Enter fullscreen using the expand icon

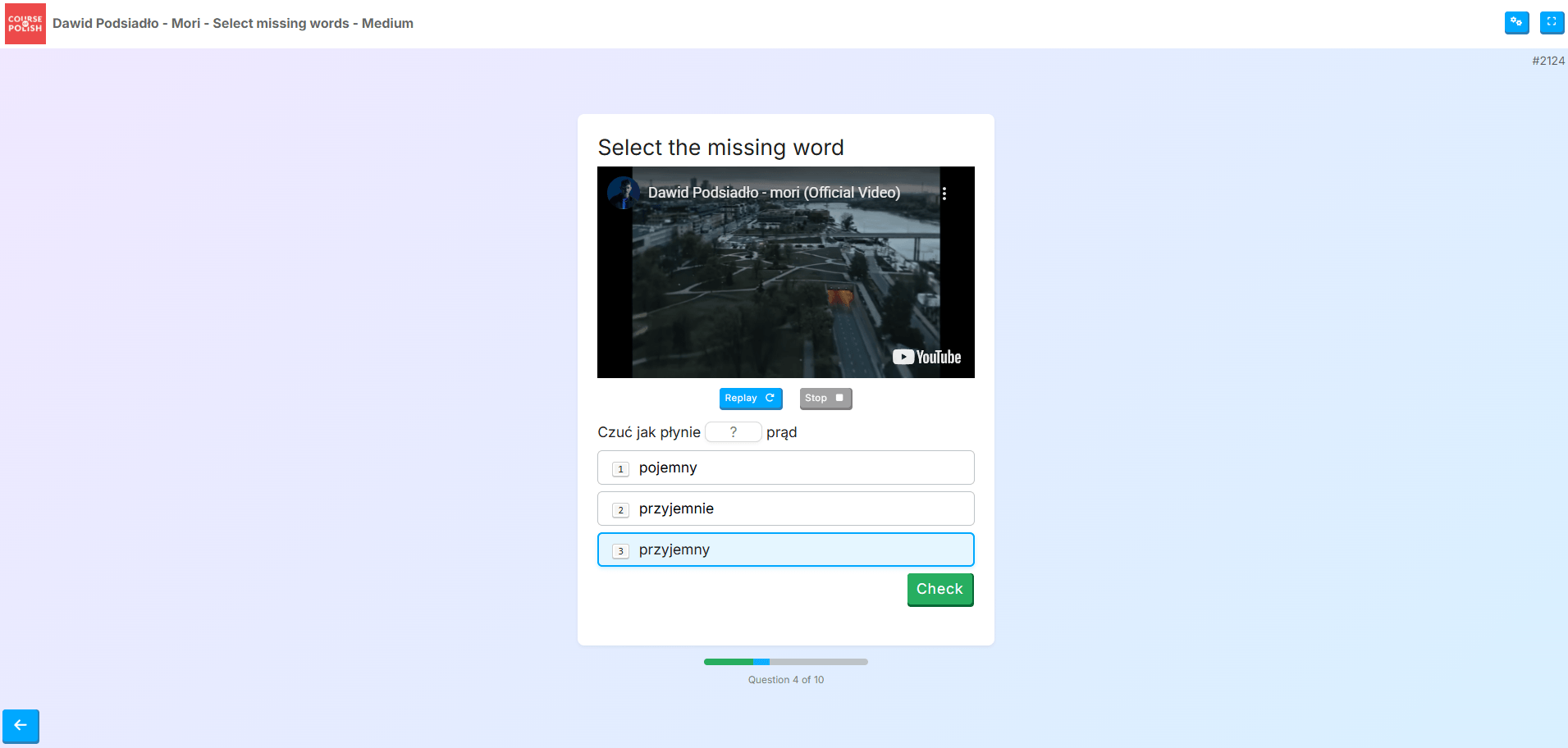pos(1552,23)
